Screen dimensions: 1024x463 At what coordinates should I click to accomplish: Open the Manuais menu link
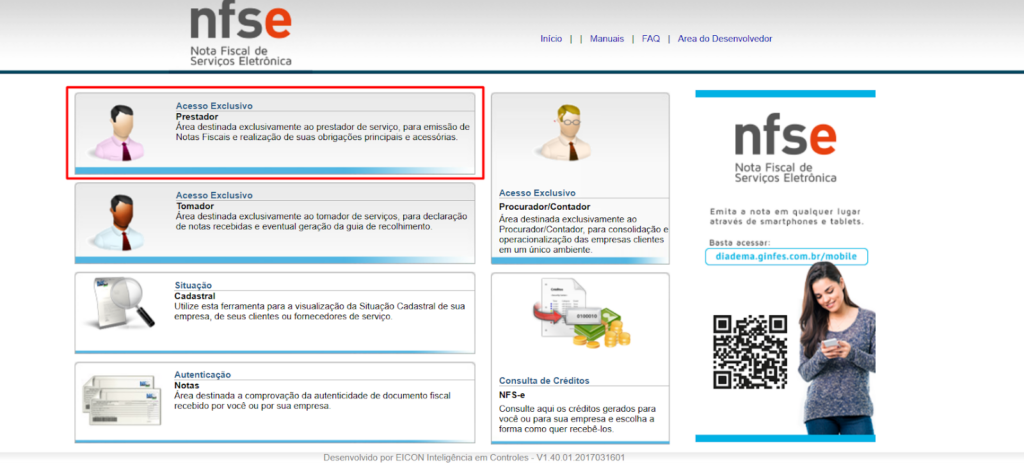pos(606,39)
